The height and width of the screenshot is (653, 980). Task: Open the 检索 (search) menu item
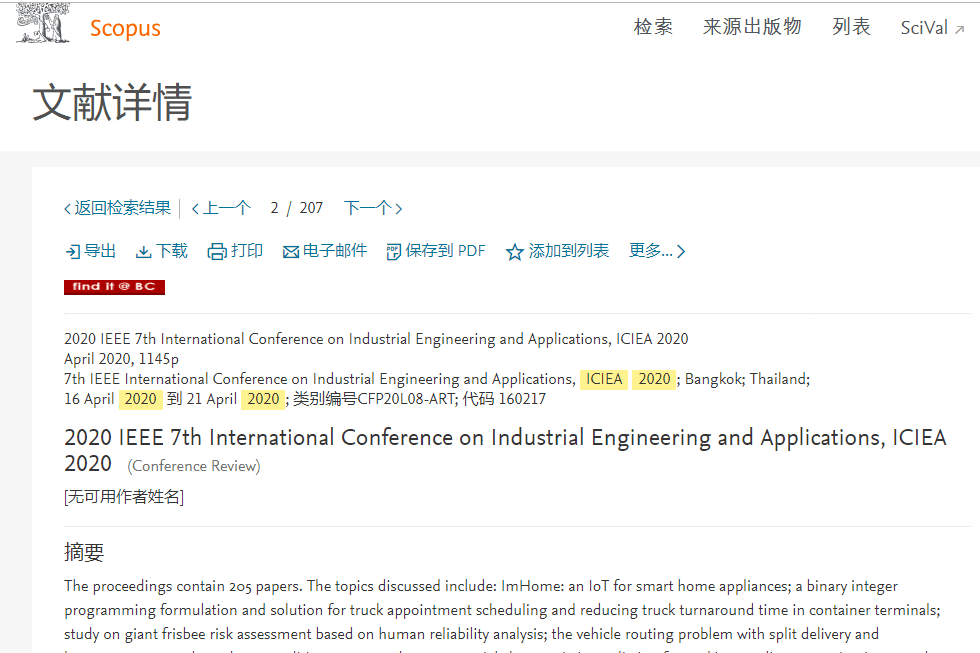point(653,27)
